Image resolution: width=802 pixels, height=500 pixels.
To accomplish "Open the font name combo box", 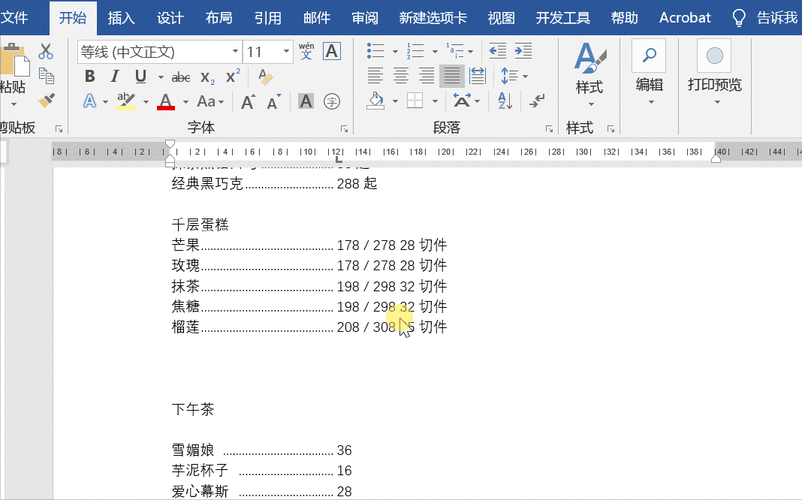I will pos(159,52).
